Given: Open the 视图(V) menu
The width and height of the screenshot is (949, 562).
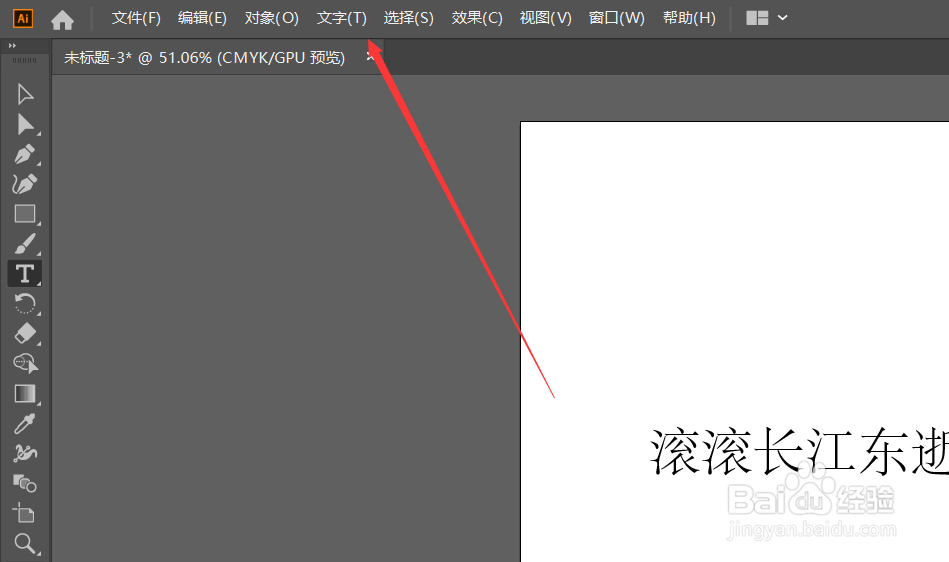Looking at the screenshot, I should [x=545, y=18].
